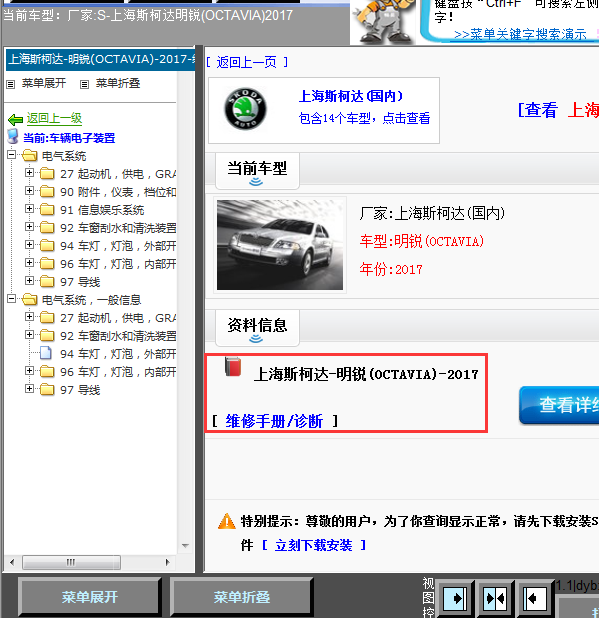Click bottom 菜单折叠 button
599x618 pixels.
pyautogui.click(x=242, y=597)
